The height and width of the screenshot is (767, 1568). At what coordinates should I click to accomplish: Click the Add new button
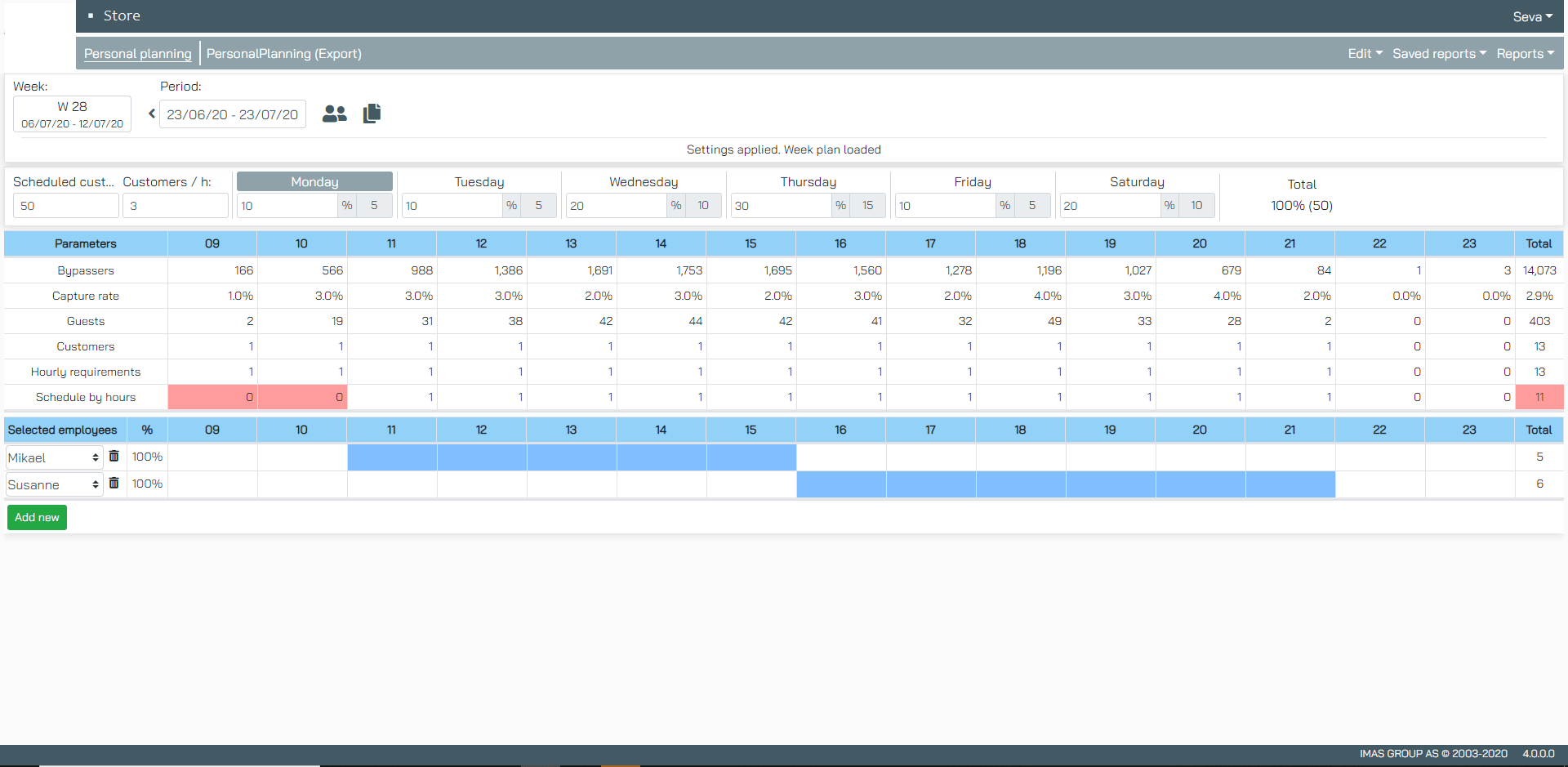click(x=37, y=518)
